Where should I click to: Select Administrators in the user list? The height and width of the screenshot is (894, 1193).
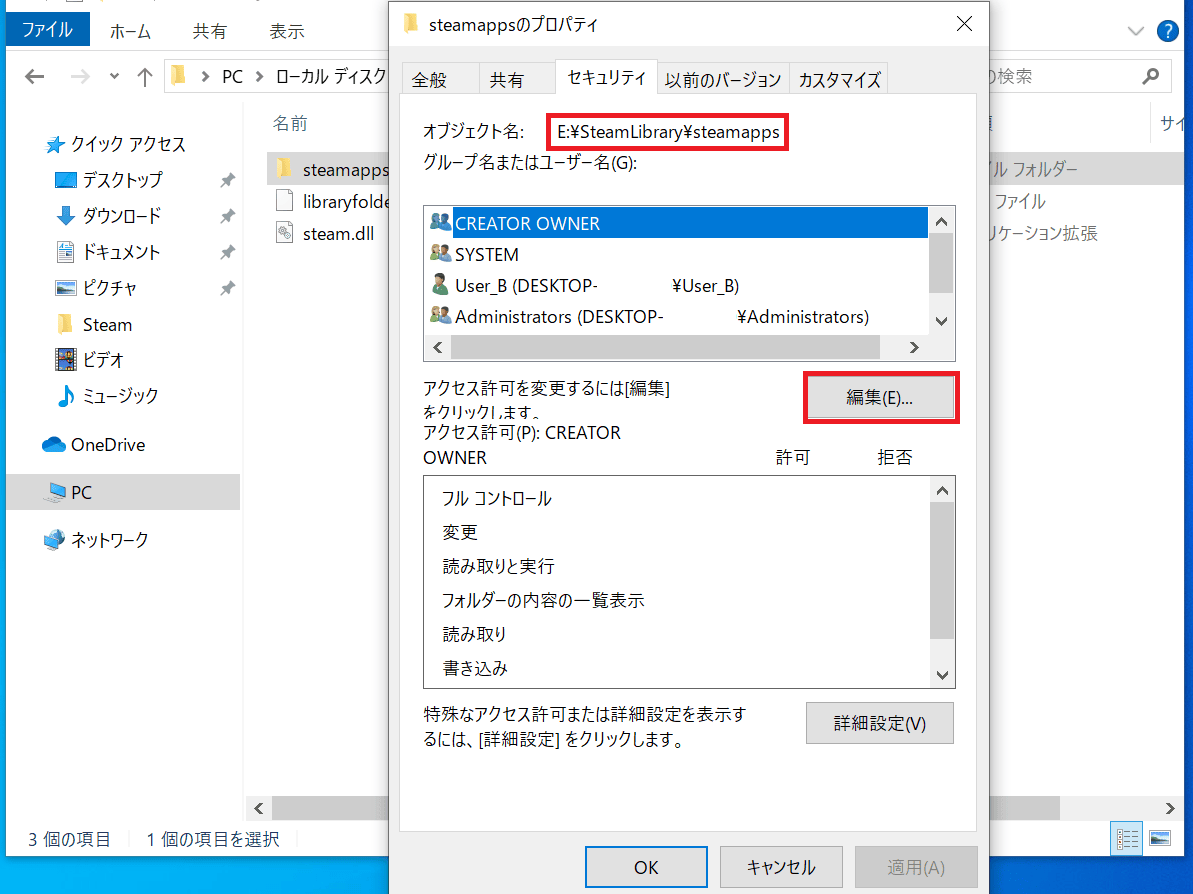[x=676, y=317]
